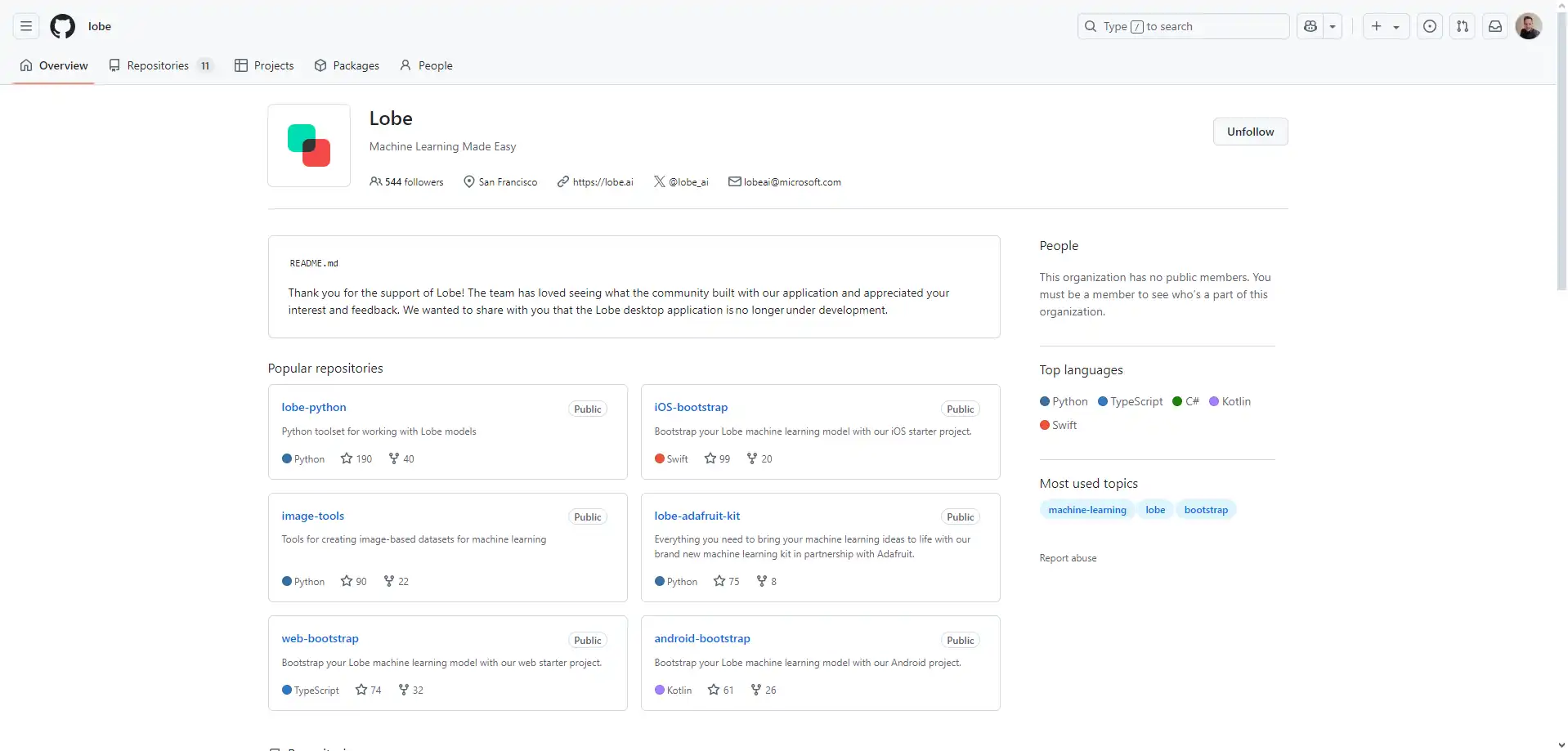The width and height of the screenshot is (1568, 751).
Task: View web-bootstrap stargazers with 74 stars
Action: [x=369, y=690]
